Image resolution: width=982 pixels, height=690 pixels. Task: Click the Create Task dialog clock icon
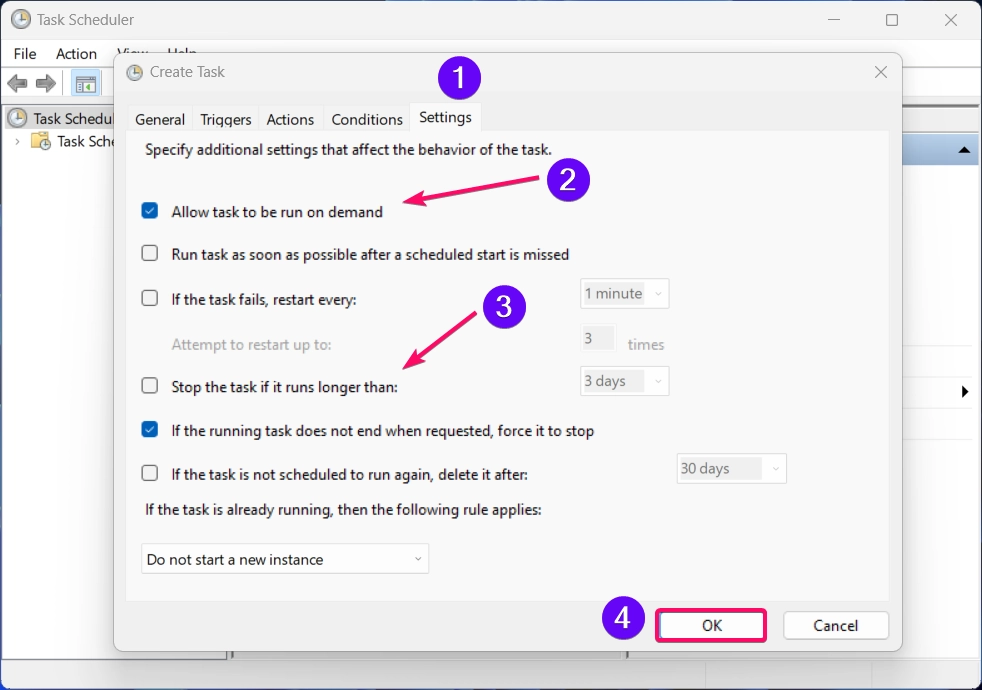click(x=135, y=73)
